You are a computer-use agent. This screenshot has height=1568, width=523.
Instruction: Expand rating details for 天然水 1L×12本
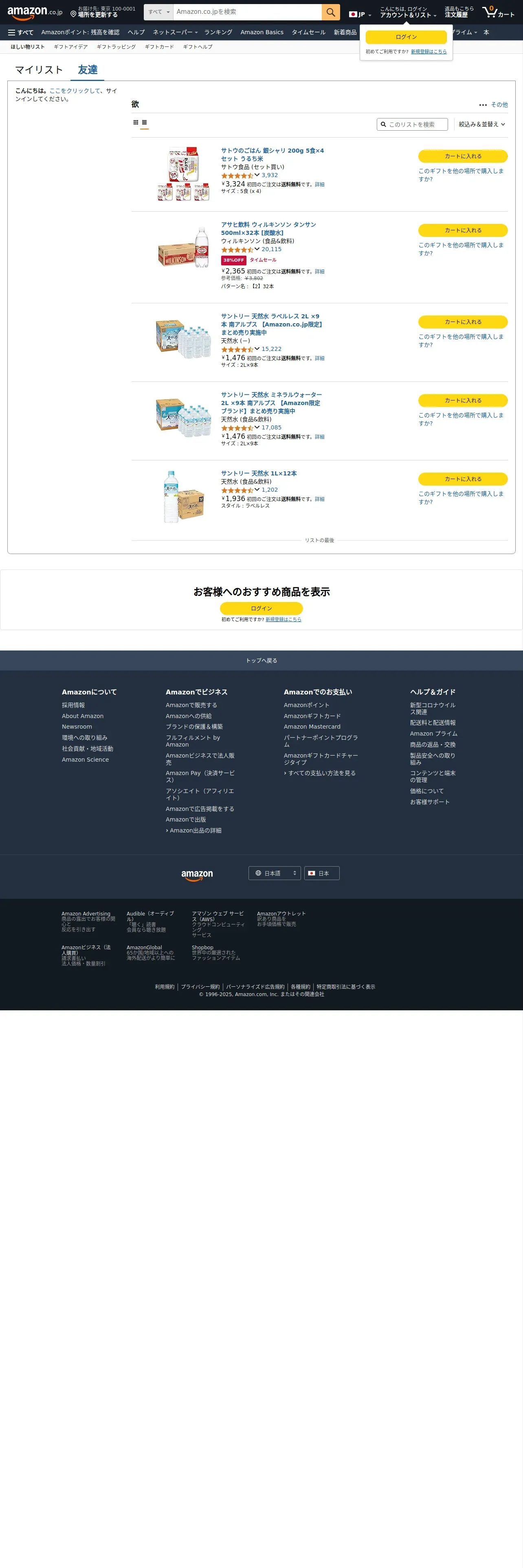pos(257,489)
